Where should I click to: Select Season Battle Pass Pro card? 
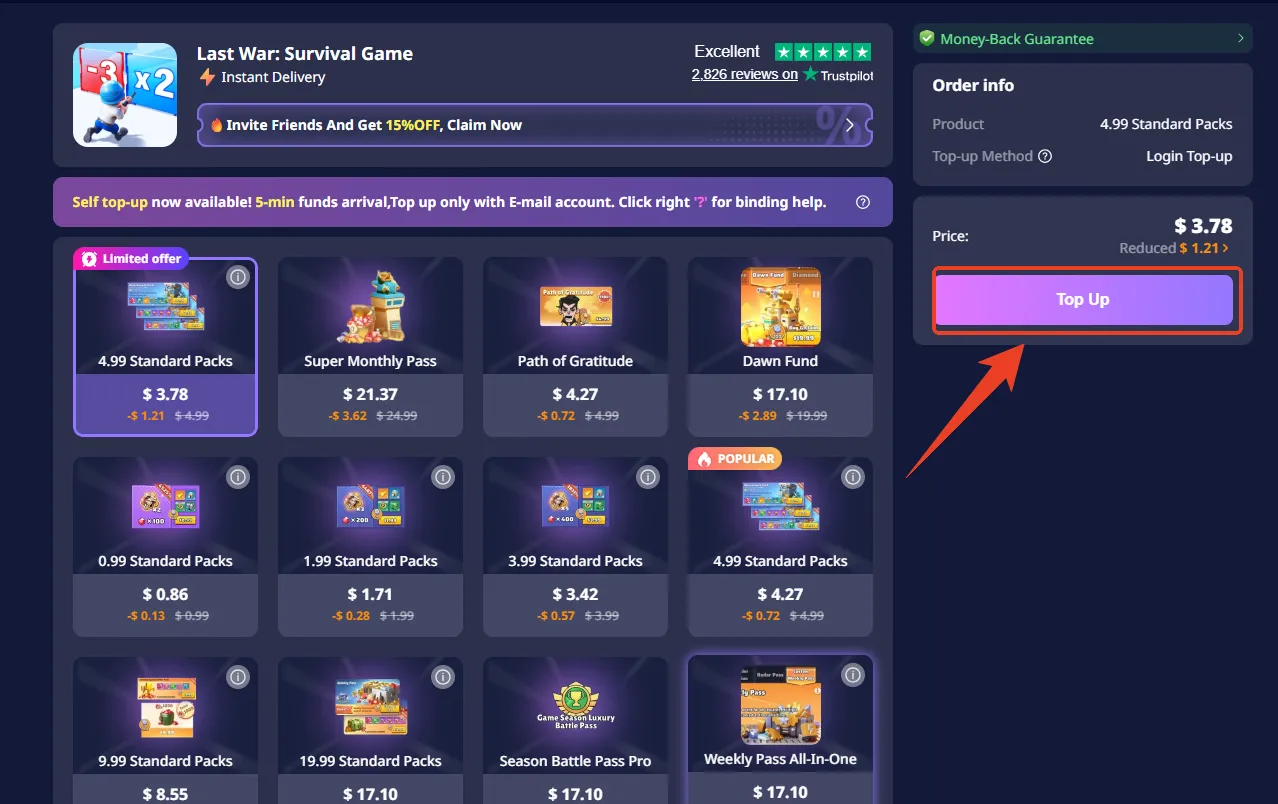[x=575, y=730]
